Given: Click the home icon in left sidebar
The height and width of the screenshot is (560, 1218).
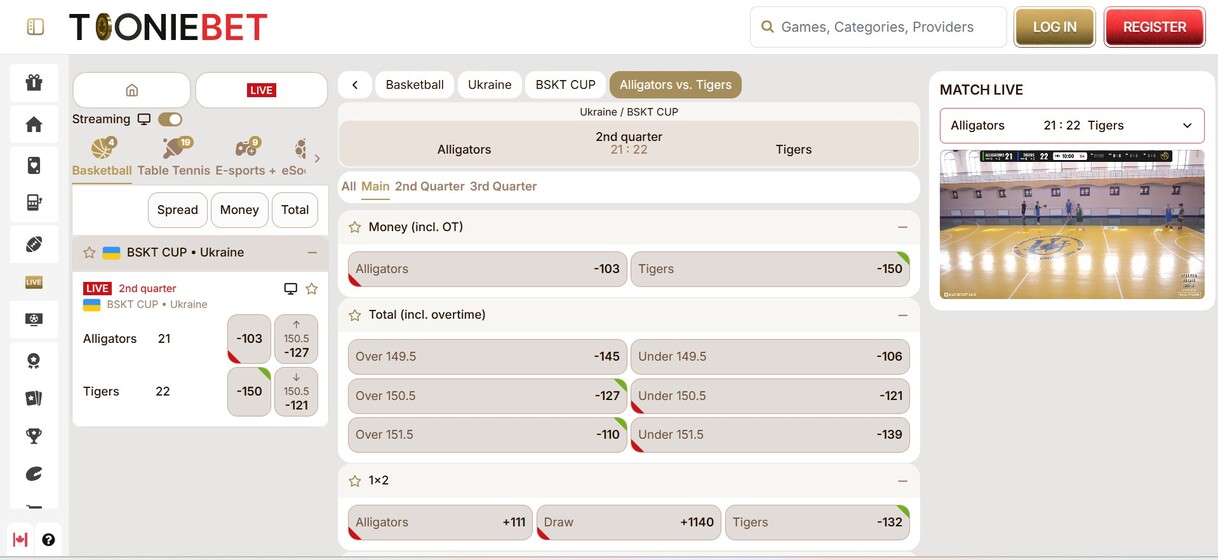Looking at the screenshot, I should coord(34,125).
